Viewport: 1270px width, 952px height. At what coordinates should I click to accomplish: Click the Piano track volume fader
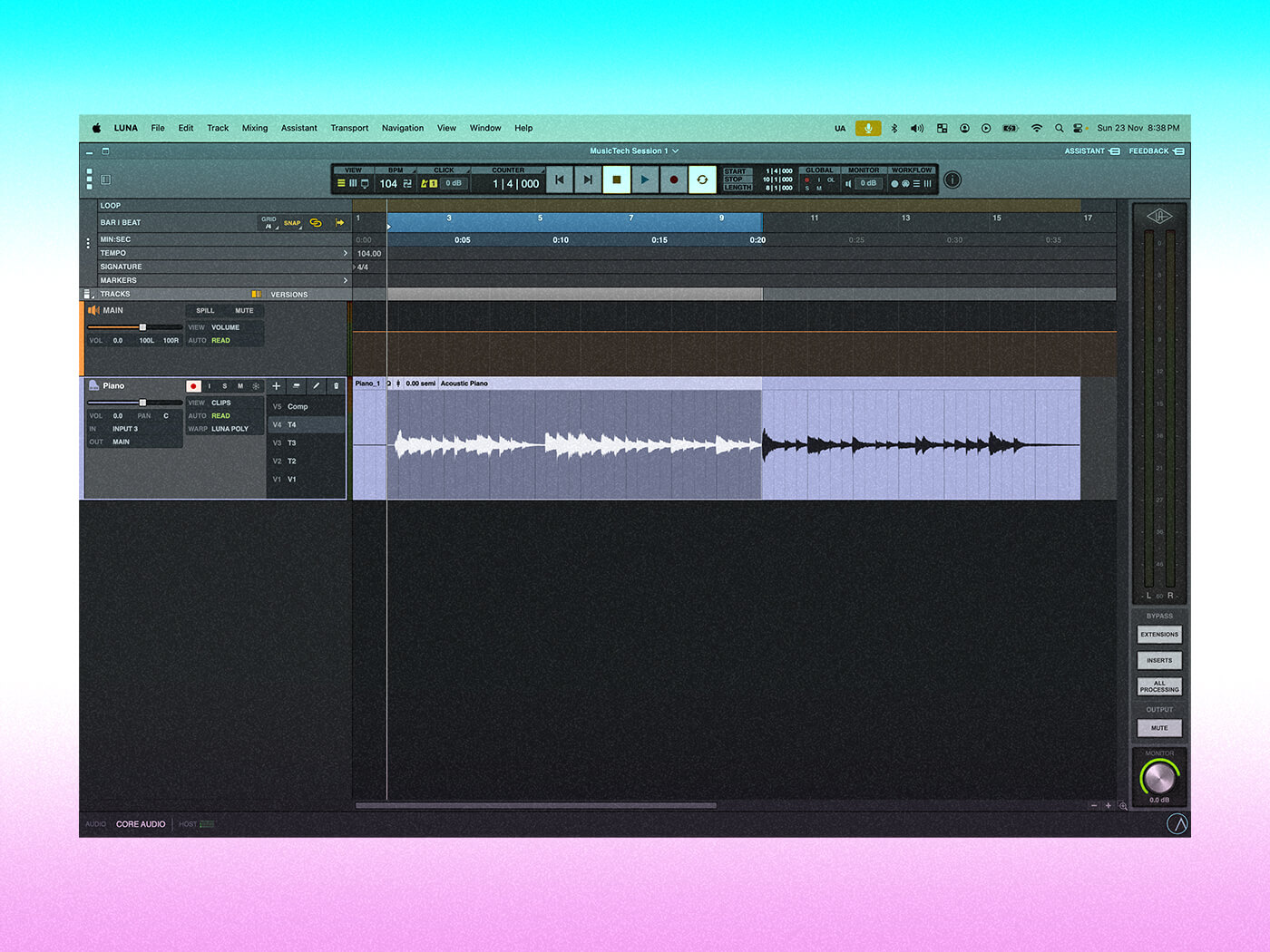pos(142,403)
